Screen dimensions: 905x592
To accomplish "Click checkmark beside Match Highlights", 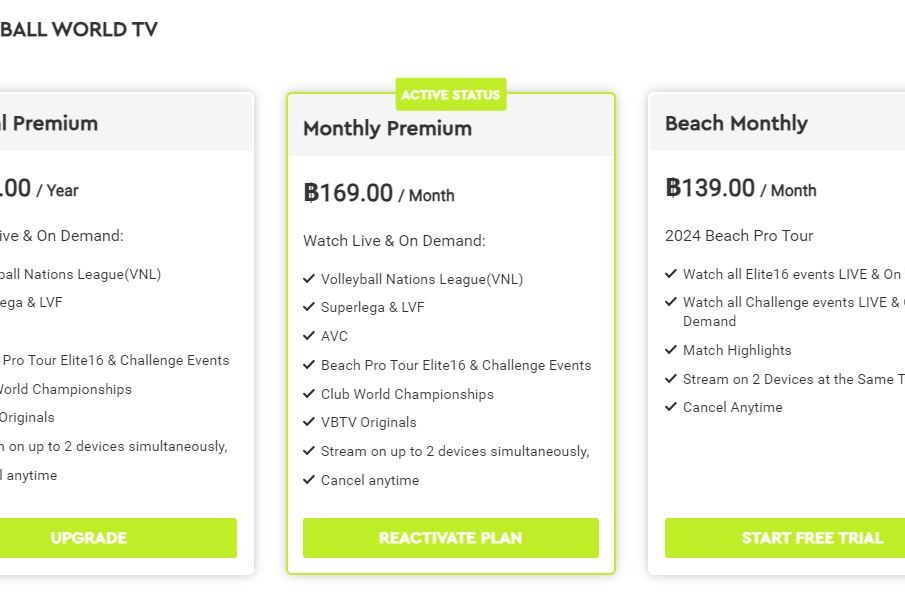I will [671, 350].
